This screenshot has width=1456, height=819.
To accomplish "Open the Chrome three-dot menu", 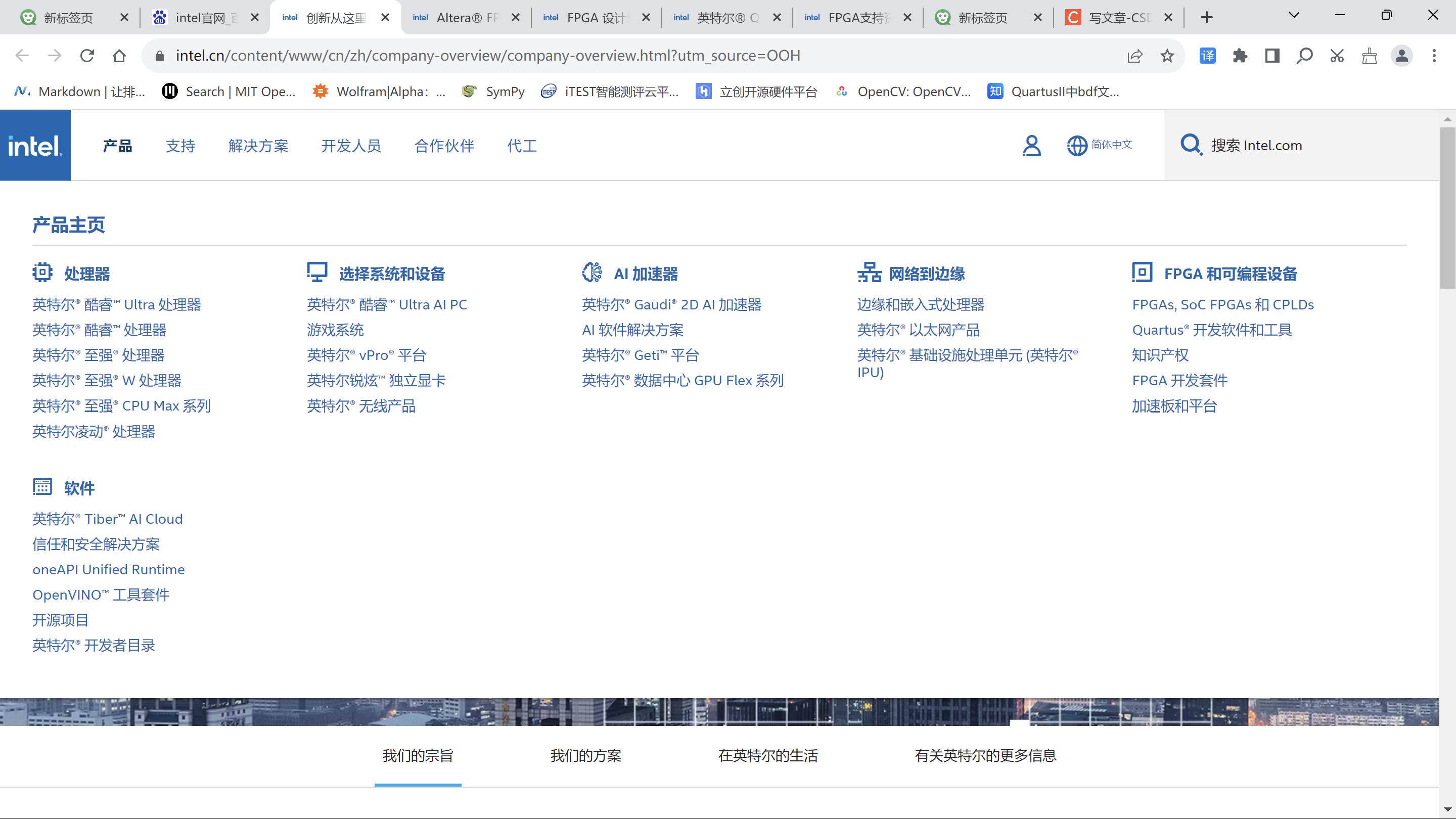I will click(1434, 56).
